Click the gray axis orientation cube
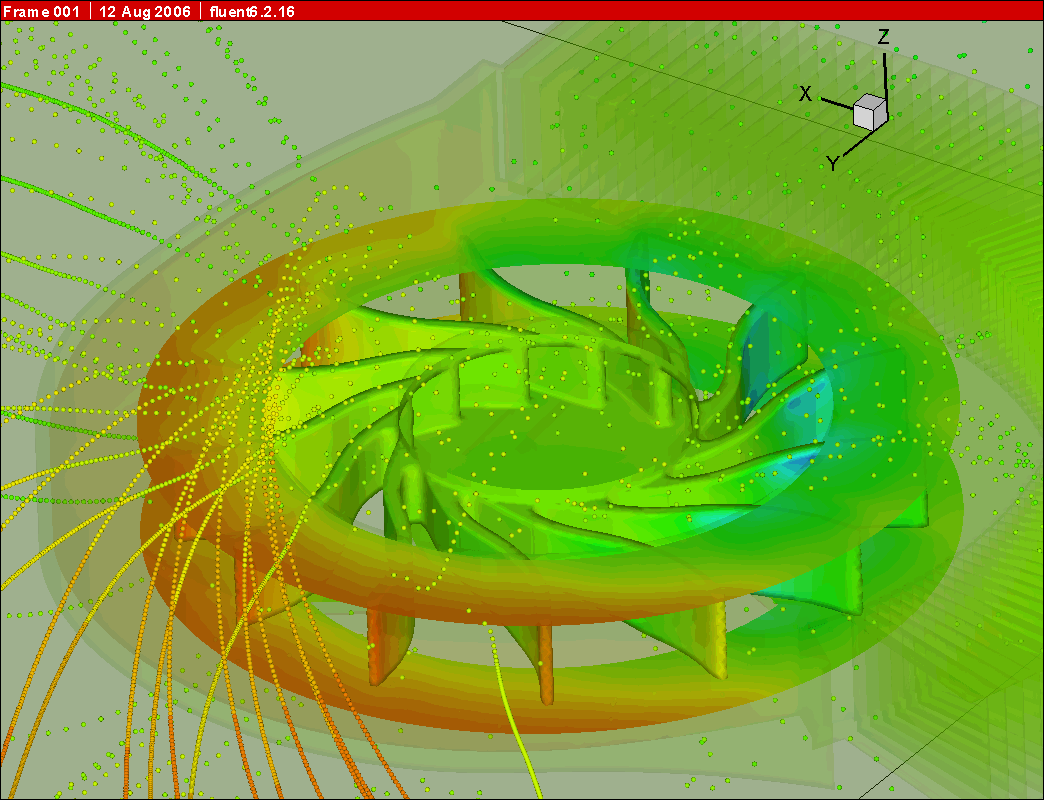 click(x=870, y=112)
